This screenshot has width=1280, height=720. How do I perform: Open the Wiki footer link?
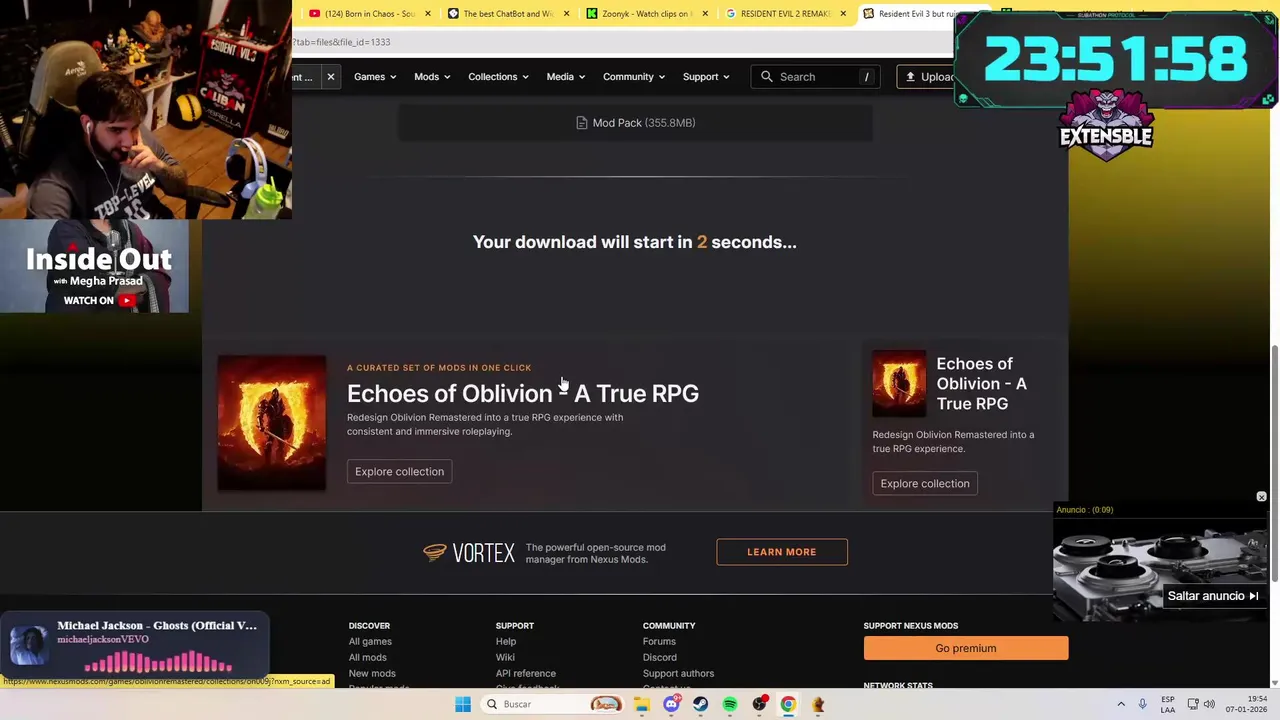(x=505, y=658)
